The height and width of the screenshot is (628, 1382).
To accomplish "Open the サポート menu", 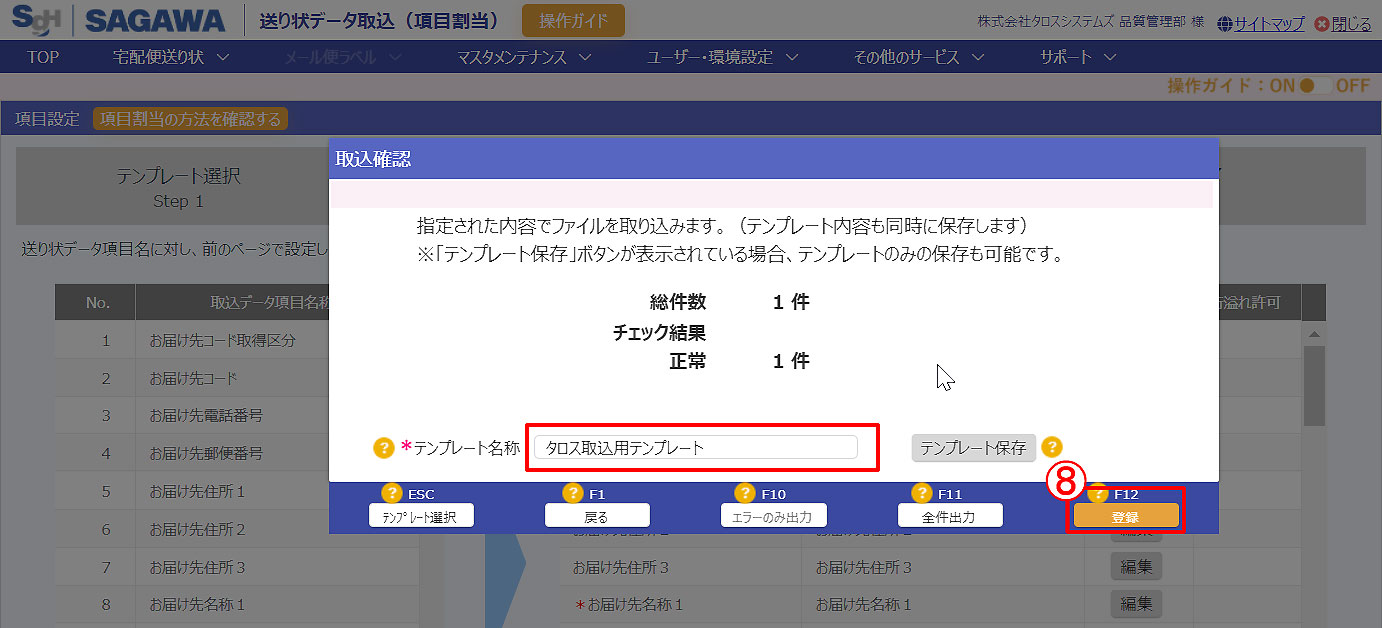I will pos(1077,57).
